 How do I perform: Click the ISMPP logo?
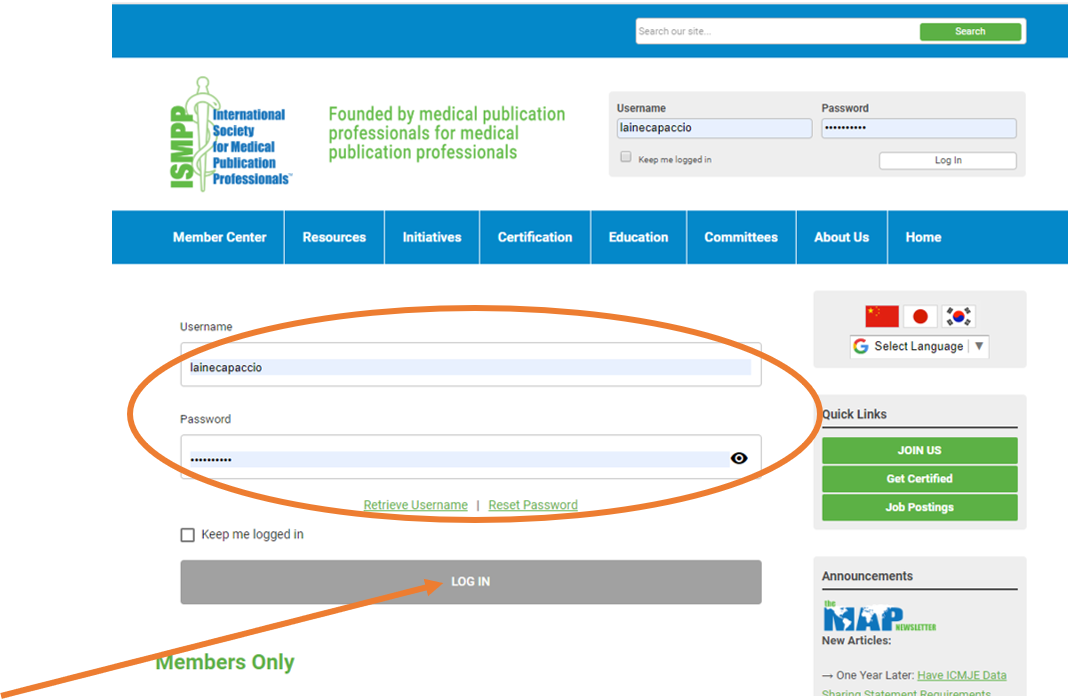[231, 134]
